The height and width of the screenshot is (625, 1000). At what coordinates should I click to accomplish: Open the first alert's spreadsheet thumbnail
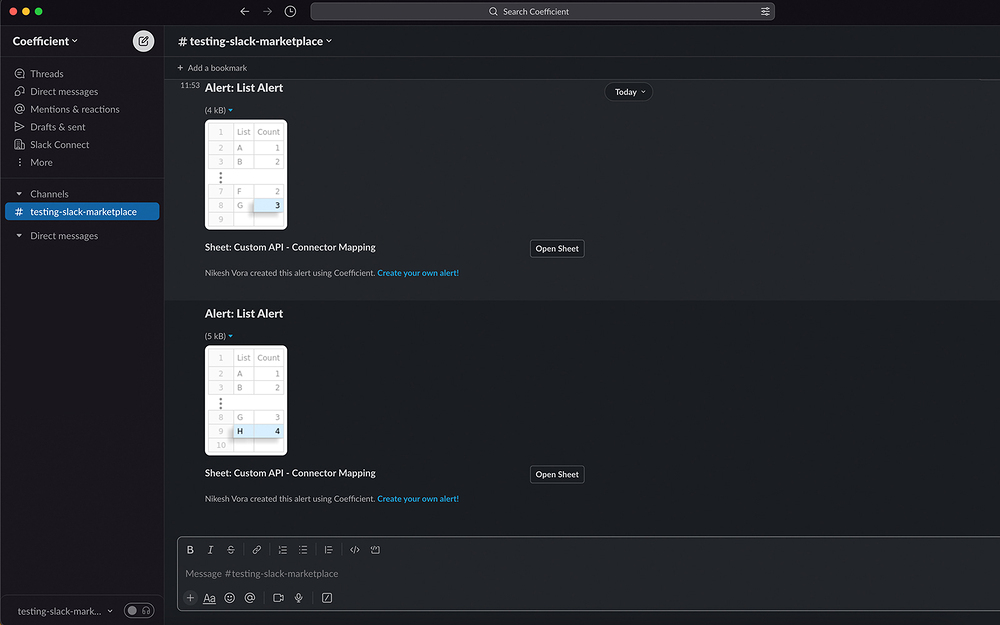click(x=246, y=175)
